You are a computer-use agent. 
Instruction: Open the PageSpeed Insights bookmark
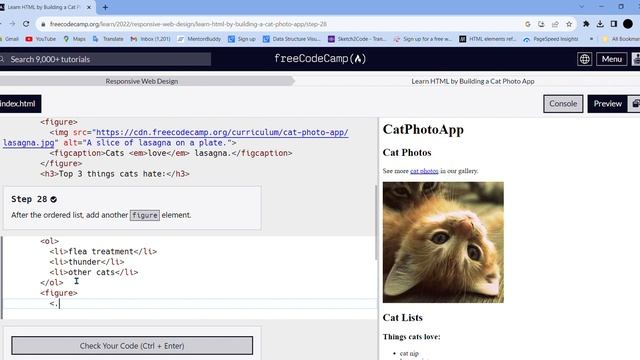pos(551,39)
